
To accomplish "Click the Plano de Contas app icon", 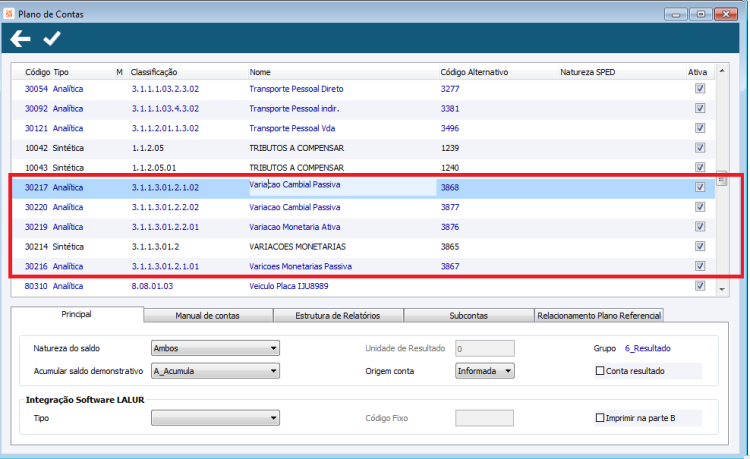I will [9, 14].
